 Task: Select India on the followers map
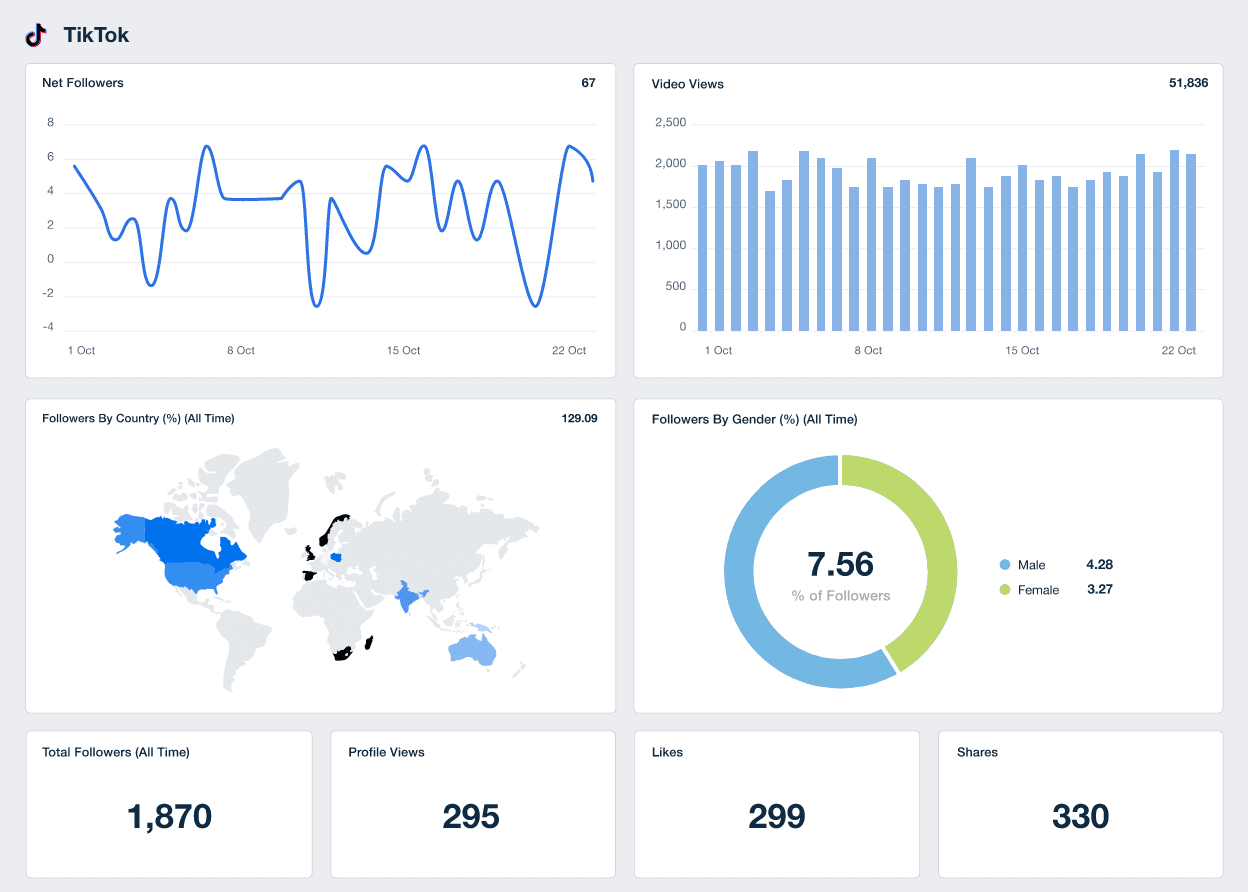pyautogui.click(x=408, y=595)
